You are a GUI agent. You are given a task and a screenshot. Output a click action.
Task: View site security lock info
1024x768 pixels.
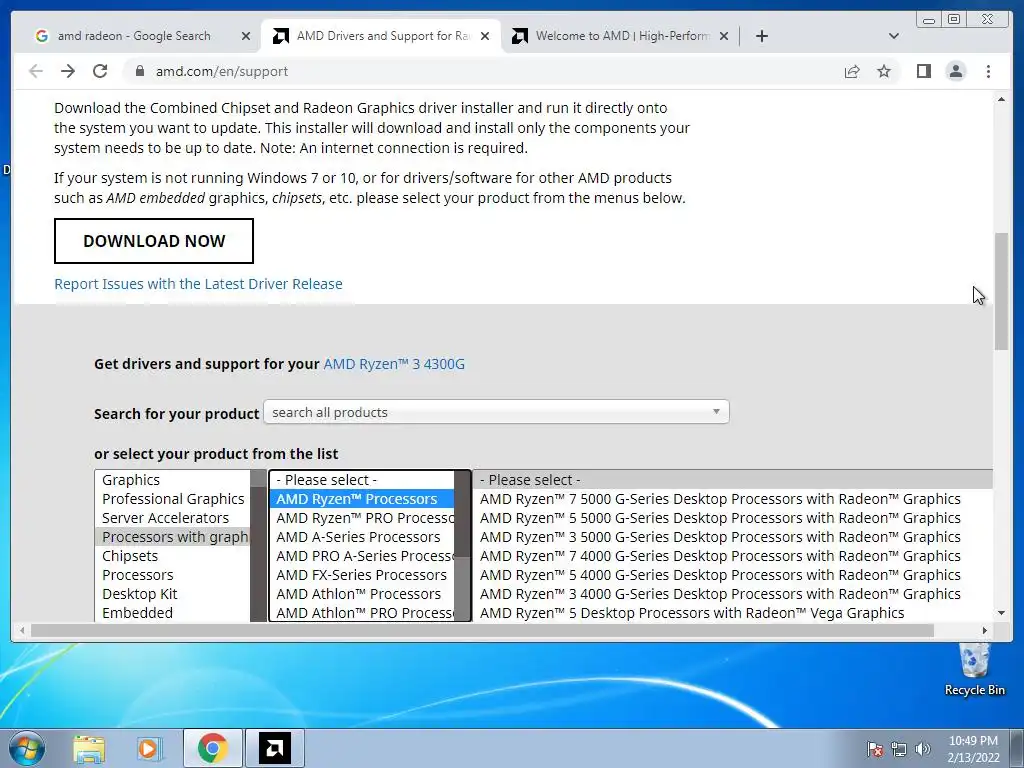click(139, 71)
